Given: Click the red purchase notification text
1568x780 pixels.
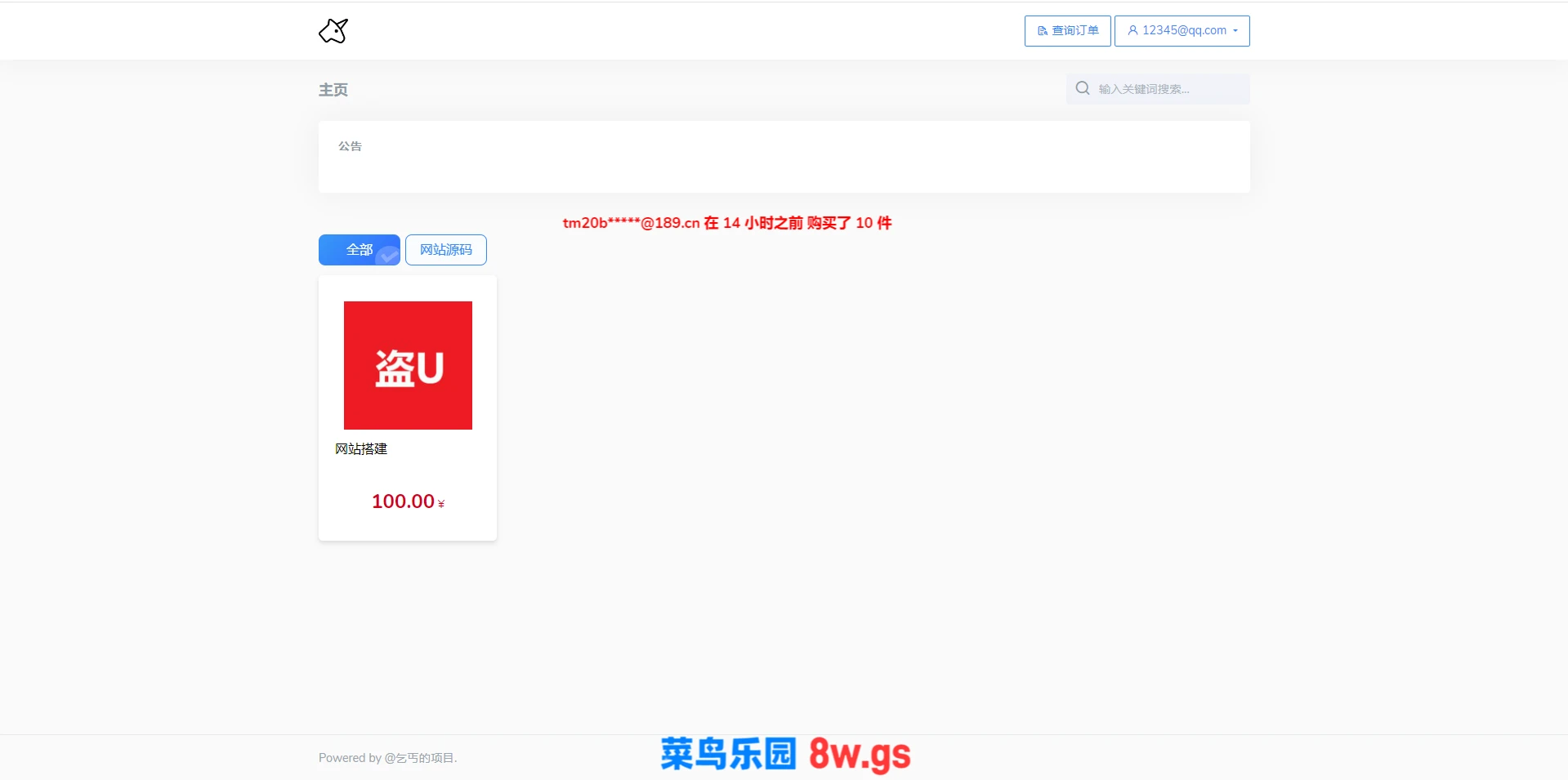Looking at the screenshot, I should (727, 223).
